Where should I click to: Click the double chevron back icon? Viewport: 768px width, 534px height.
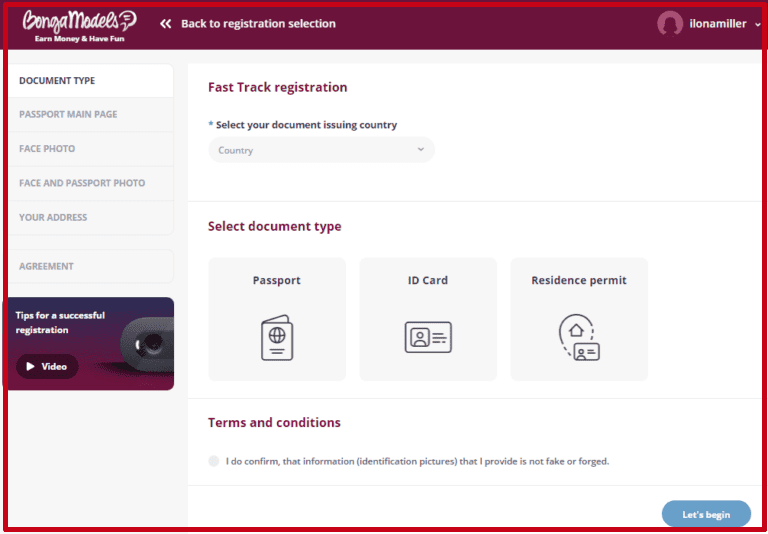[165, 24]
